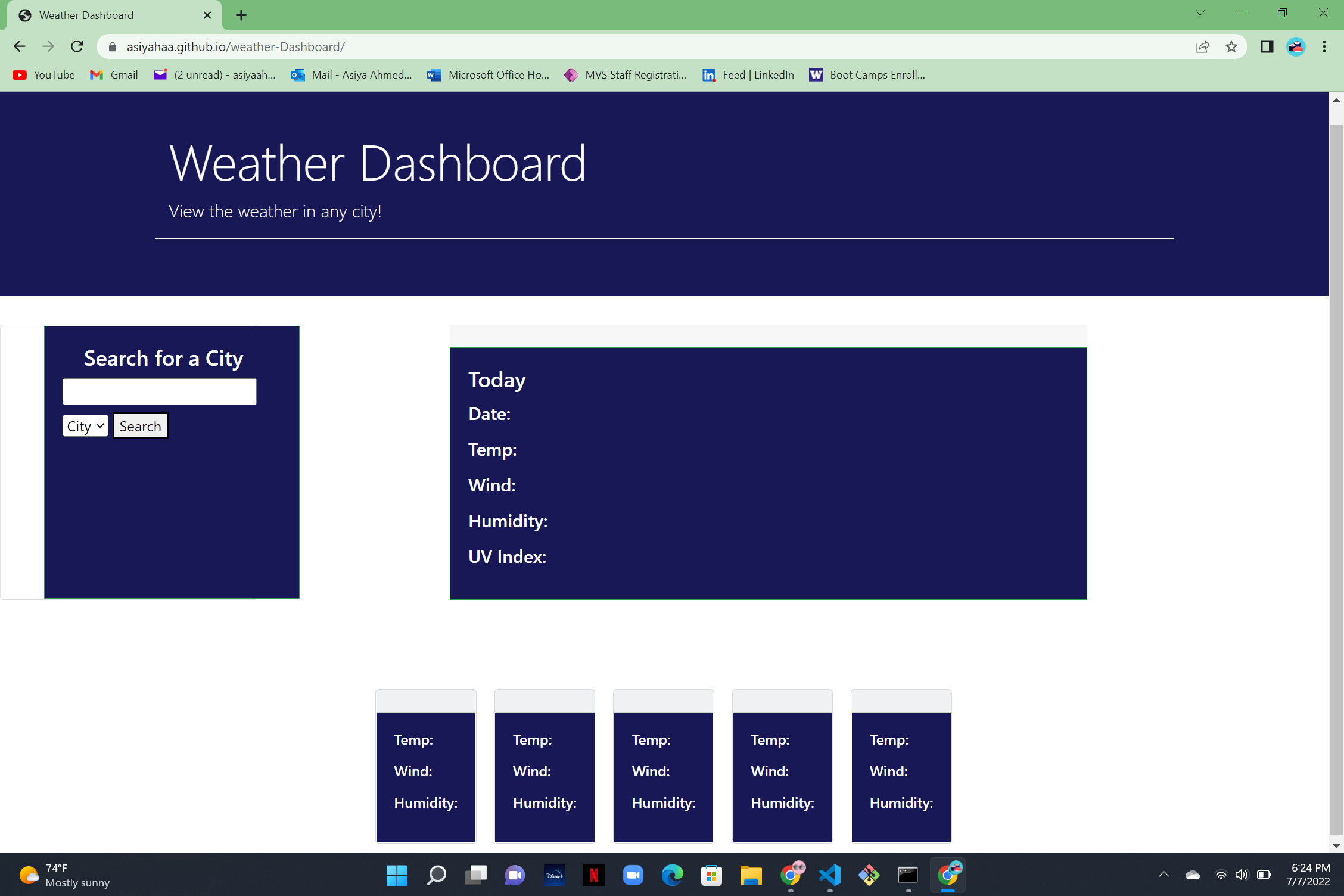Open the clock and date panel

click(x=1308, y=875)
